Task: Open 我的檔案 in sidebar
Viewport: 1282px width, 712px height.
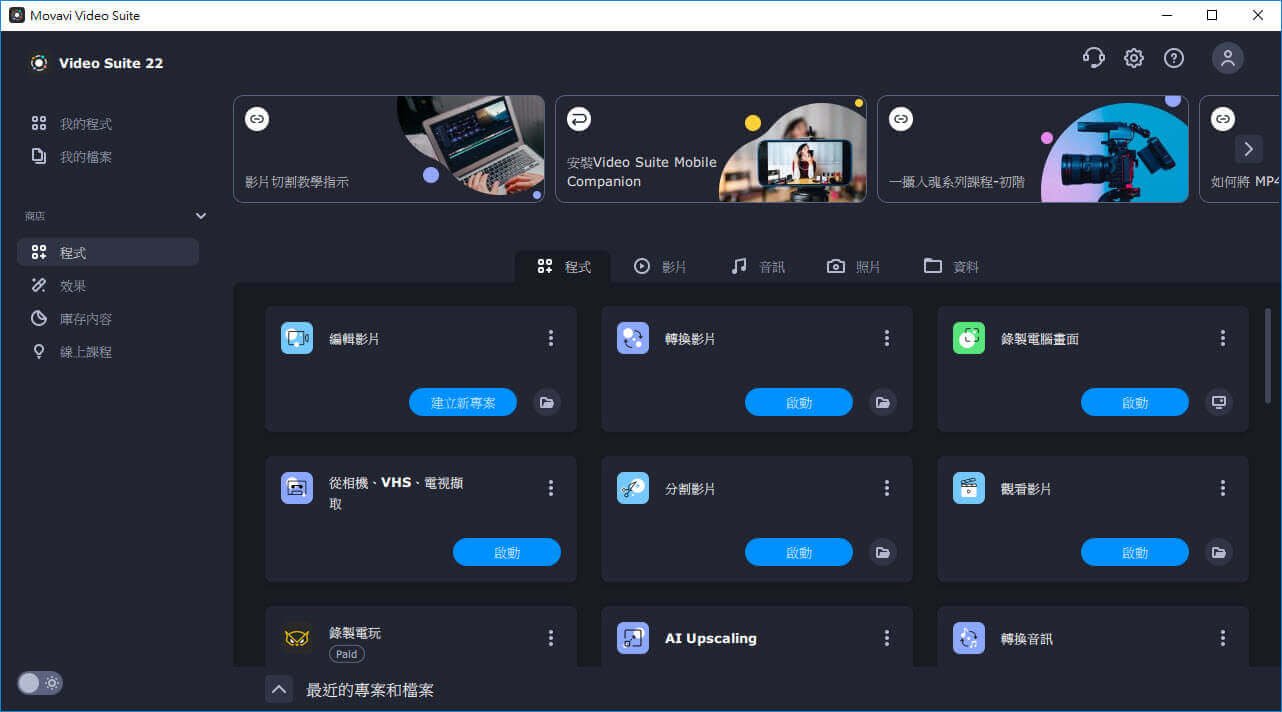Action: coord(108,157)
